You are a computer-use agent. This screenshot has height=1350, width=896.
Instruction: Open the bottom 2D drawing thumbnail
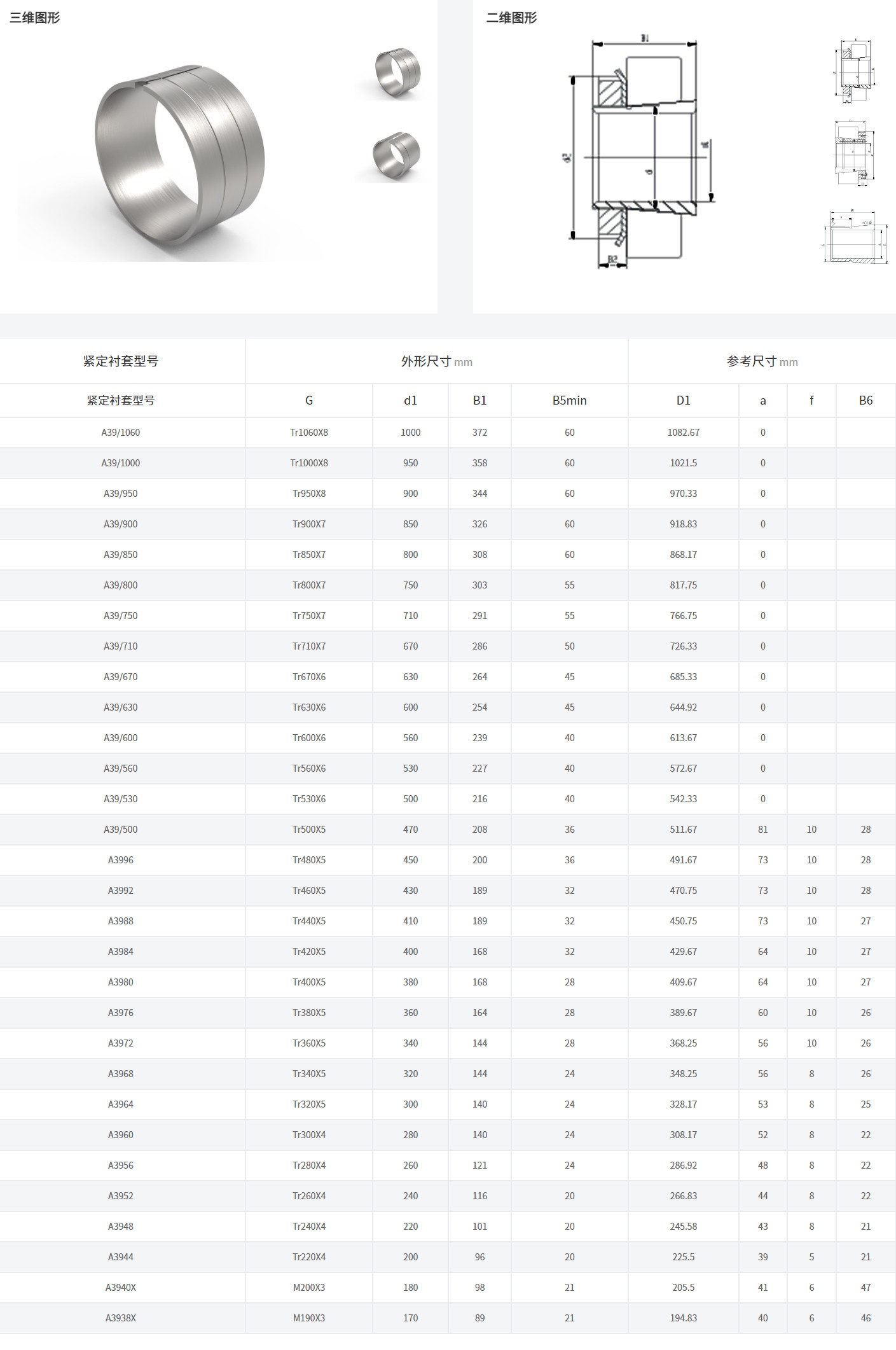[x=856, y=236]
